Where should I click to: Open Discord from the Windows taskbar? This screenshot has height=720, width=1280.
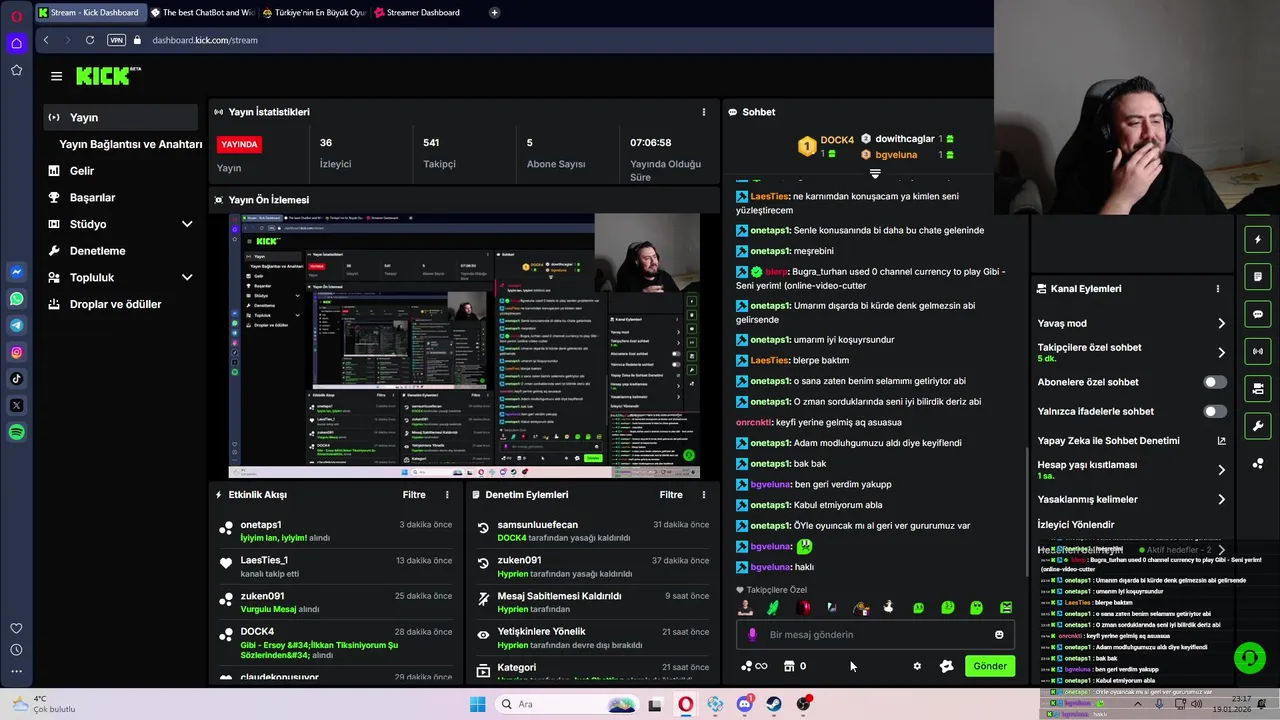pos(744,704)
